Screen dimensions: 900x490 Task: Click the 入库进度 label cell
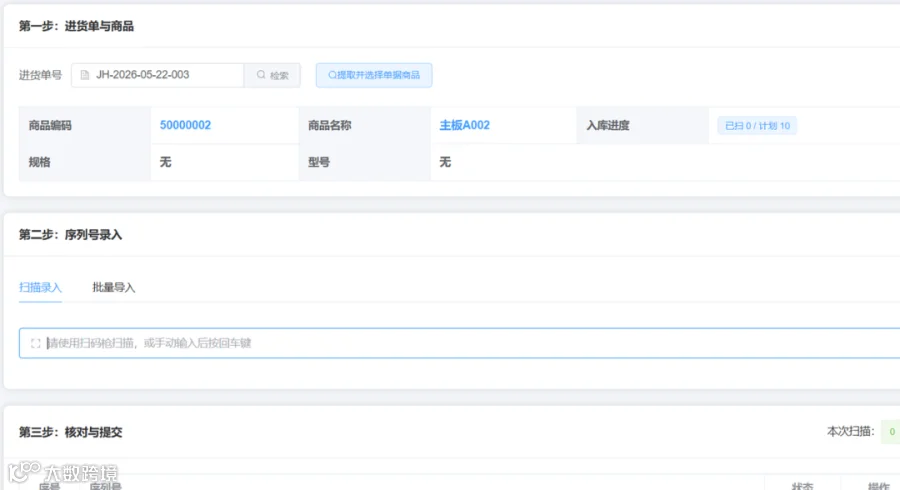click(643, 125)
